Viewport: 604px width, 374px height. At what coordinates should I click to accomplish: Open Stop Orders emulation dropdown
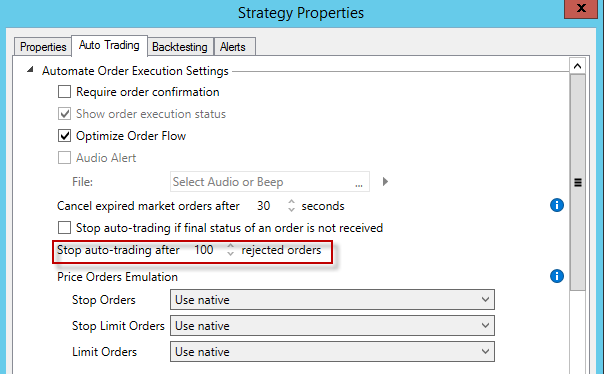pyautogui.click(x=332, y=300)
